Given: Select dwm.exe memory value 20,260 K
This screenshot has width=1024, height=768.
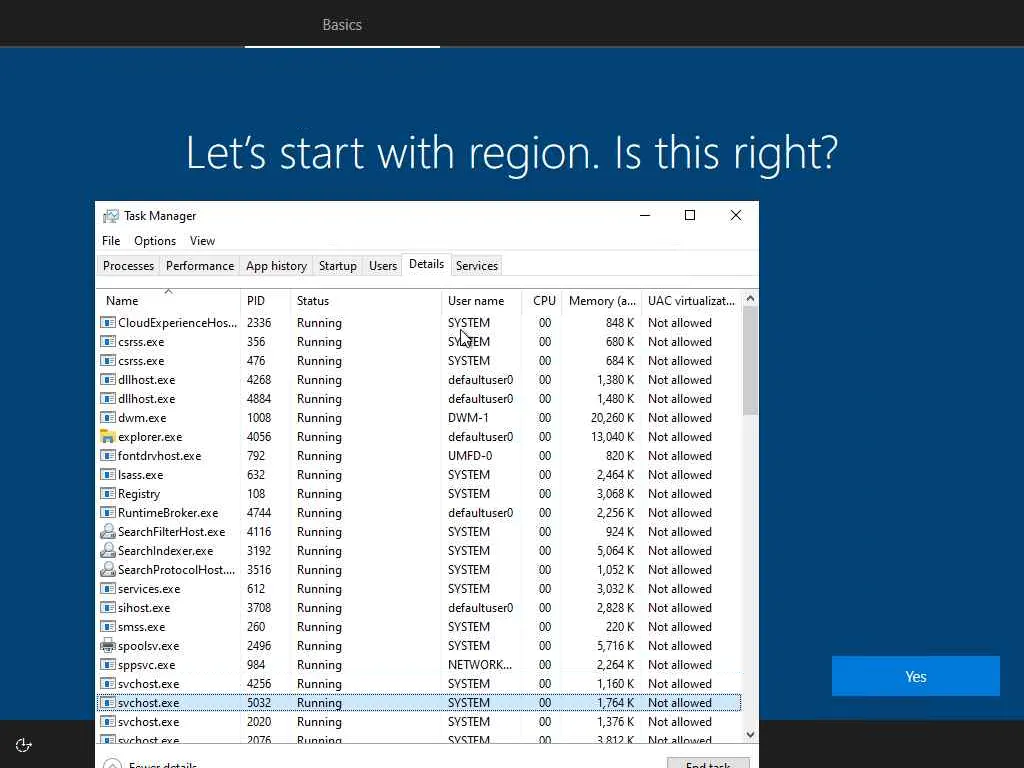Looking at the screenshot, I should tap(613, 418).
